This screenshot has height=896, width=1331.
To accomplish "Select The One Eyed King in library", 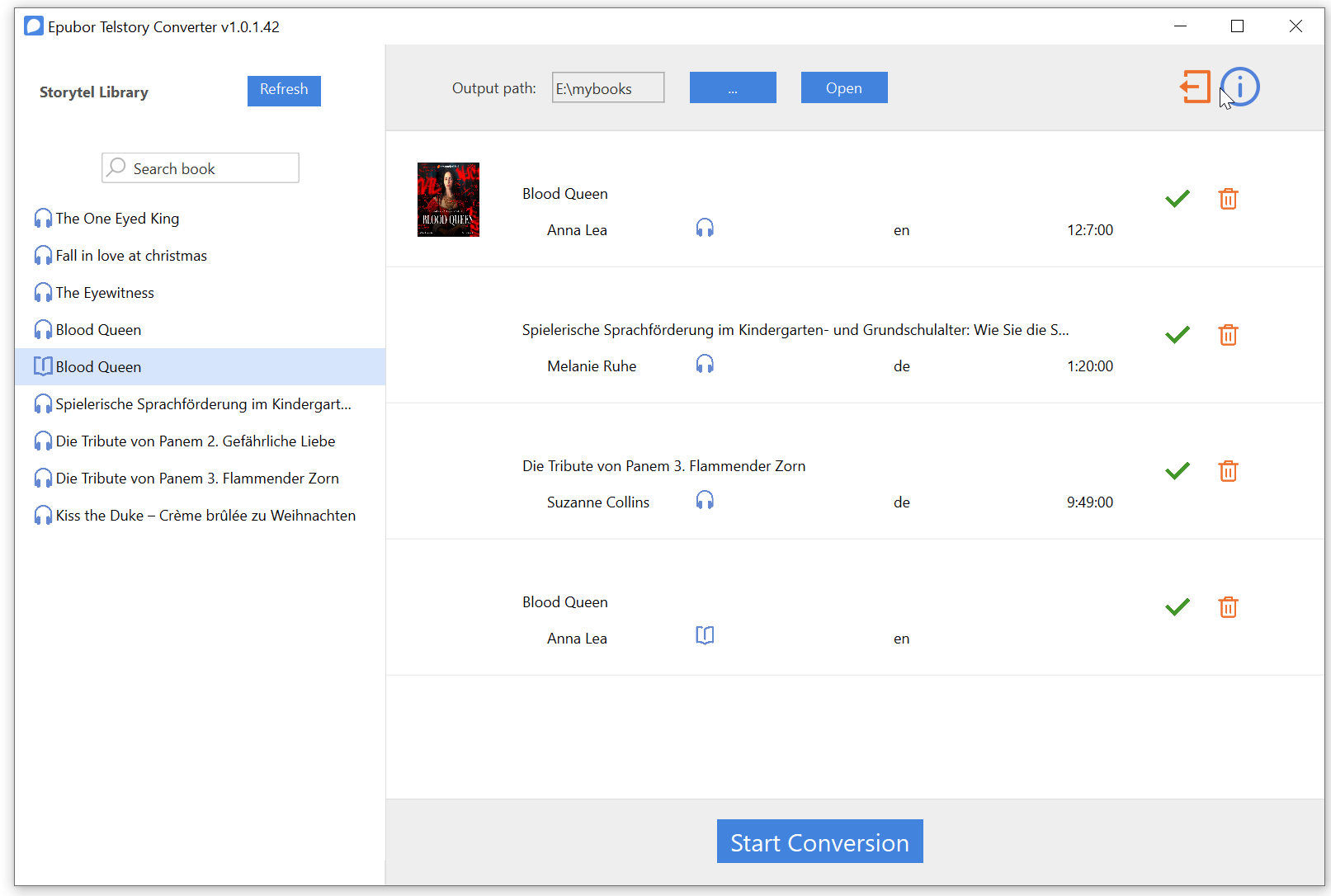I will point(200,218).
